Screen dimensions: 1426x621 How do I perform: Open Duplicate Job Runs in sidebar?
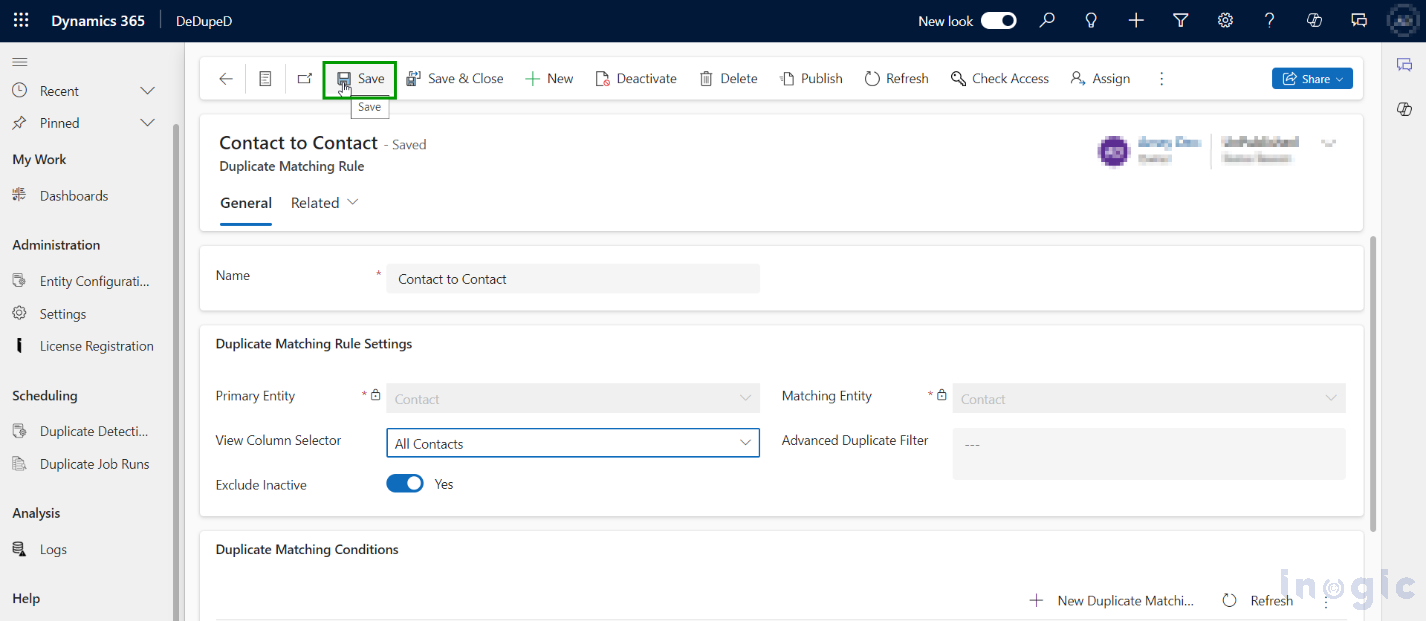coord(94,464)
